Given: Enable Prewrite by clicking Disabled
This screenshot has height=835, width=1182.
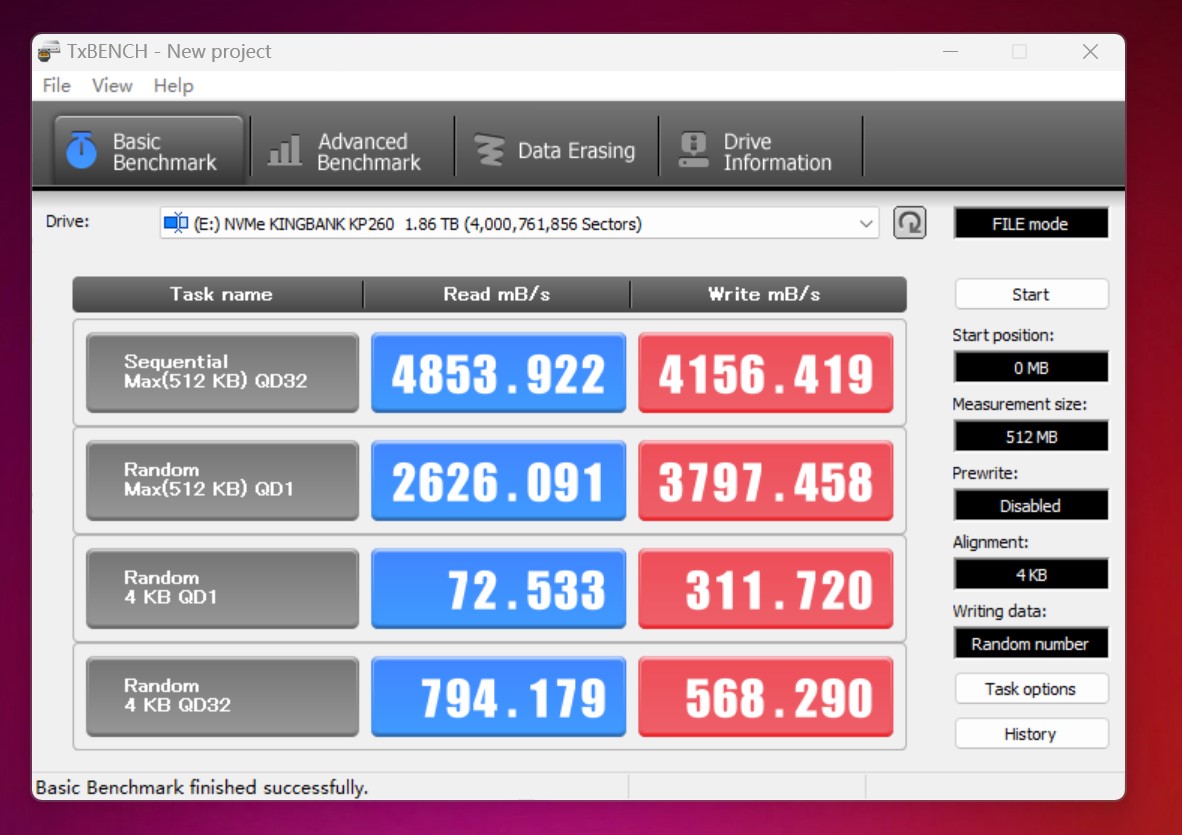Looking at the screenshot, I should click(x=1031, y=505).
